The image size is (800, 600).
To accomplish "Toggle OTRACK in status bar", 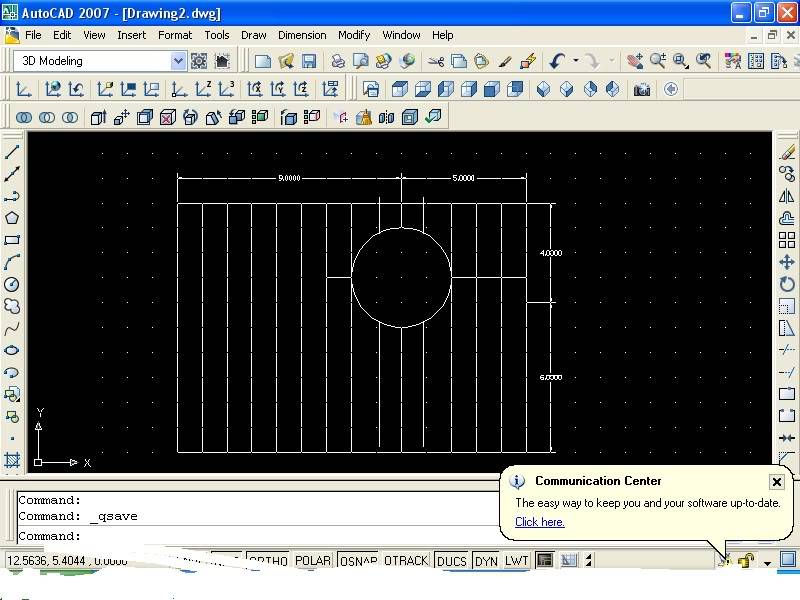I will click(x=406, y=561).
